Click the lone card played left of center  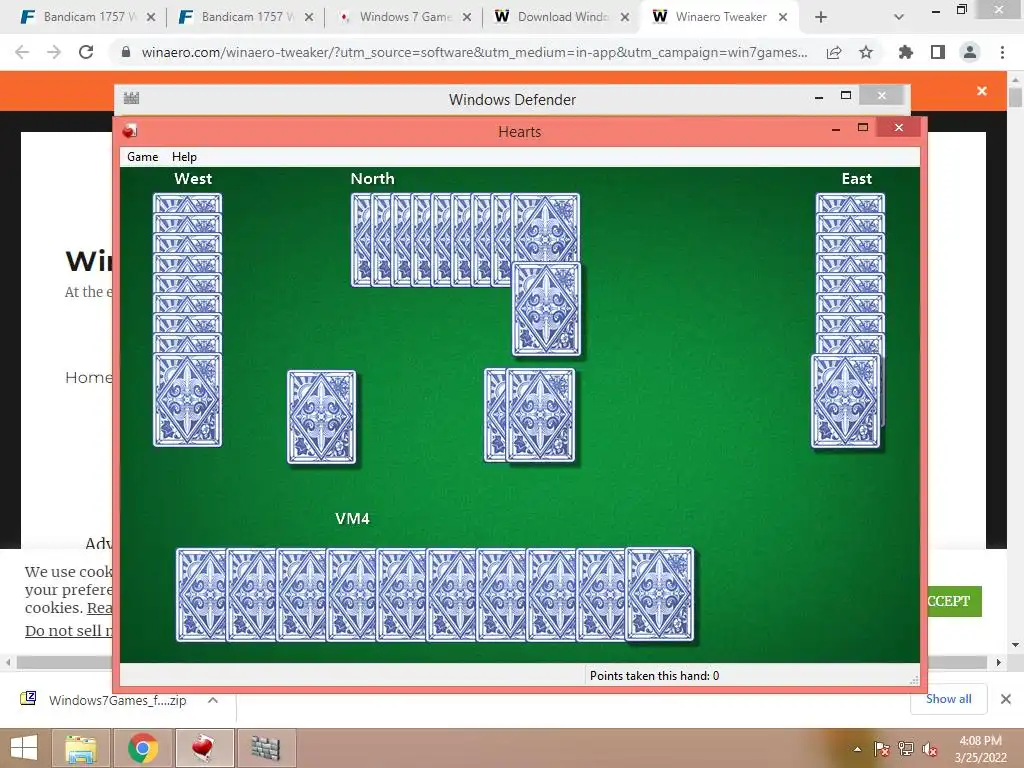point(321,417)
